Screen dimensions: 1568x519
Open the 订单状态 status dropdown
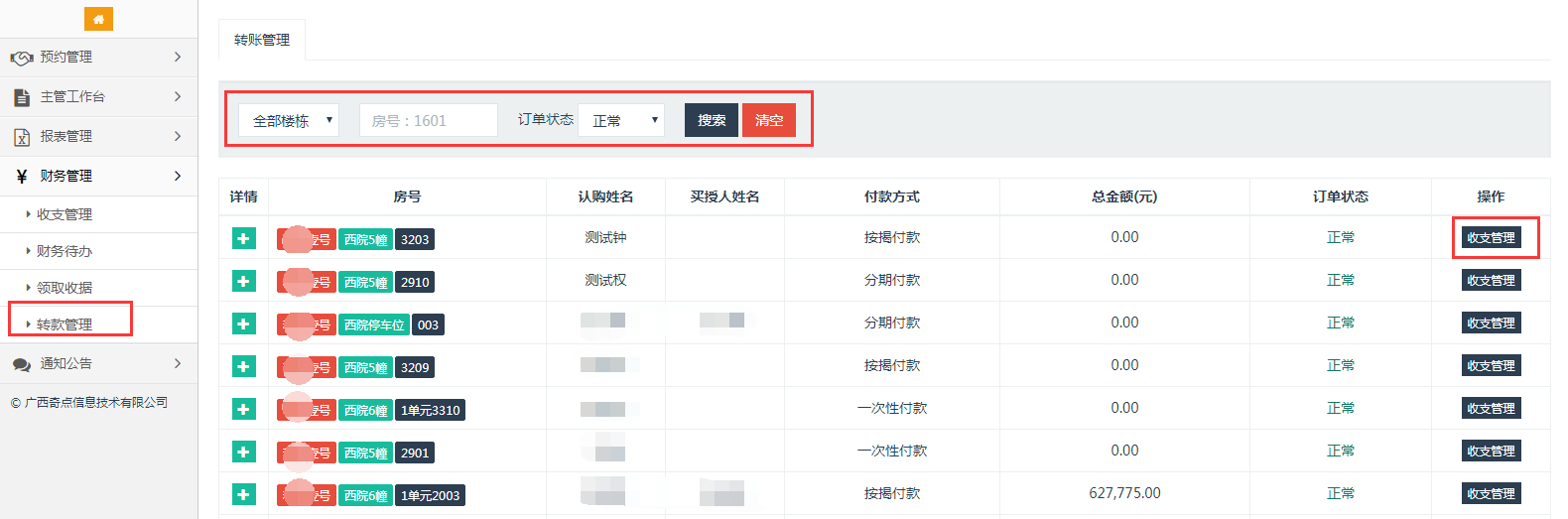621,120
